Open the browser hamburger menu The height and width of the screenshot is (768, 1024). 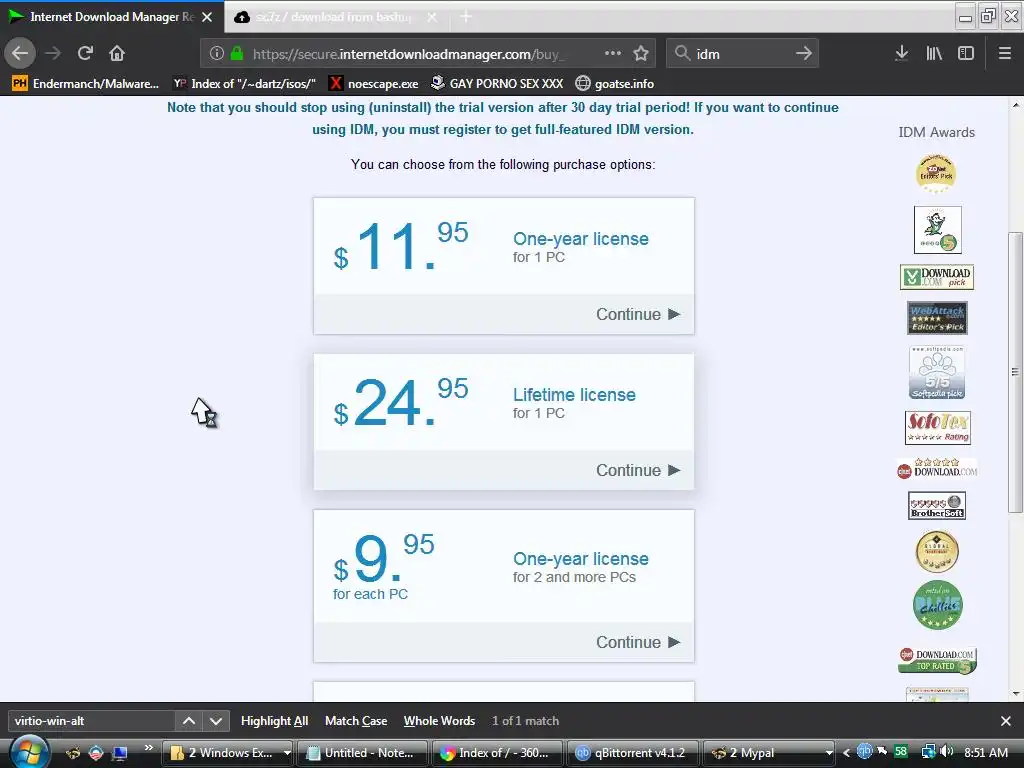point(1005,54)
